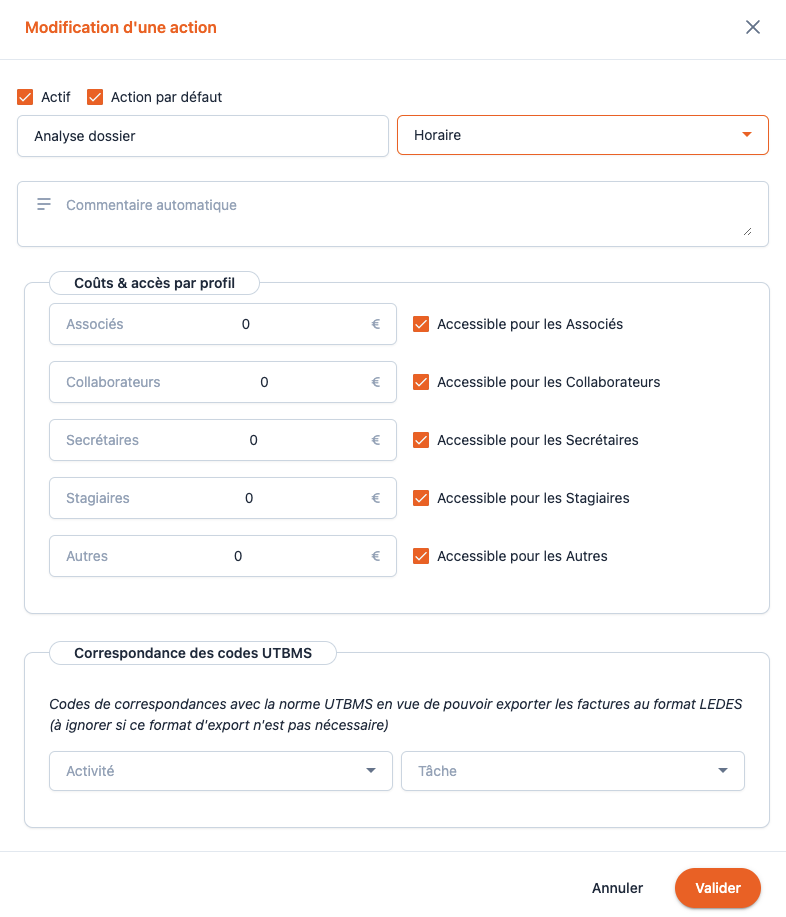Uncheck Action par défaut
The height and width of the screenshot is (917, 786).
tap(96, 97)
